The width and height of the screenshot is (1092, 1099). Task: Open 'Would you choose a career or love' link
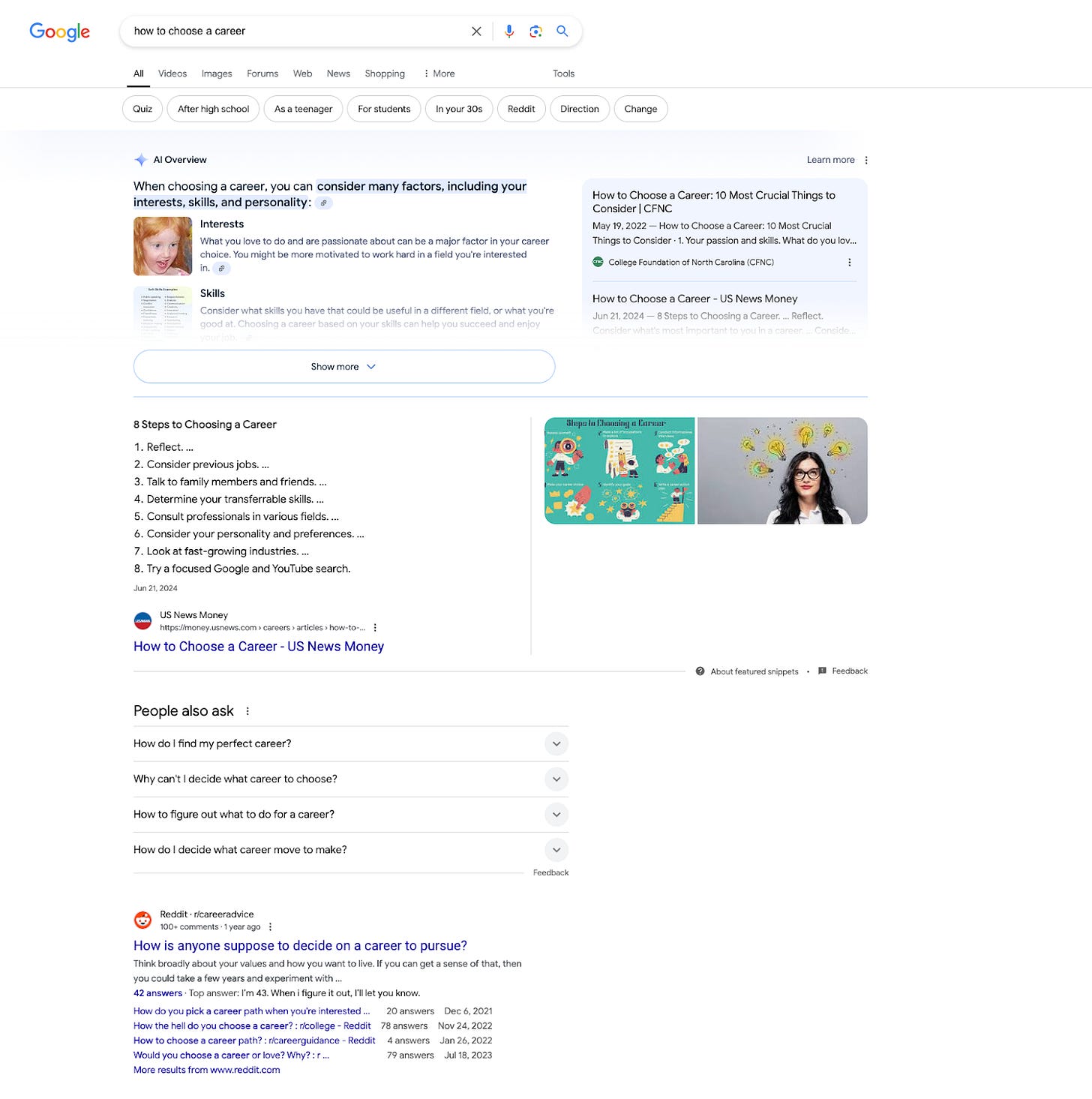[x=231, y=1055]
